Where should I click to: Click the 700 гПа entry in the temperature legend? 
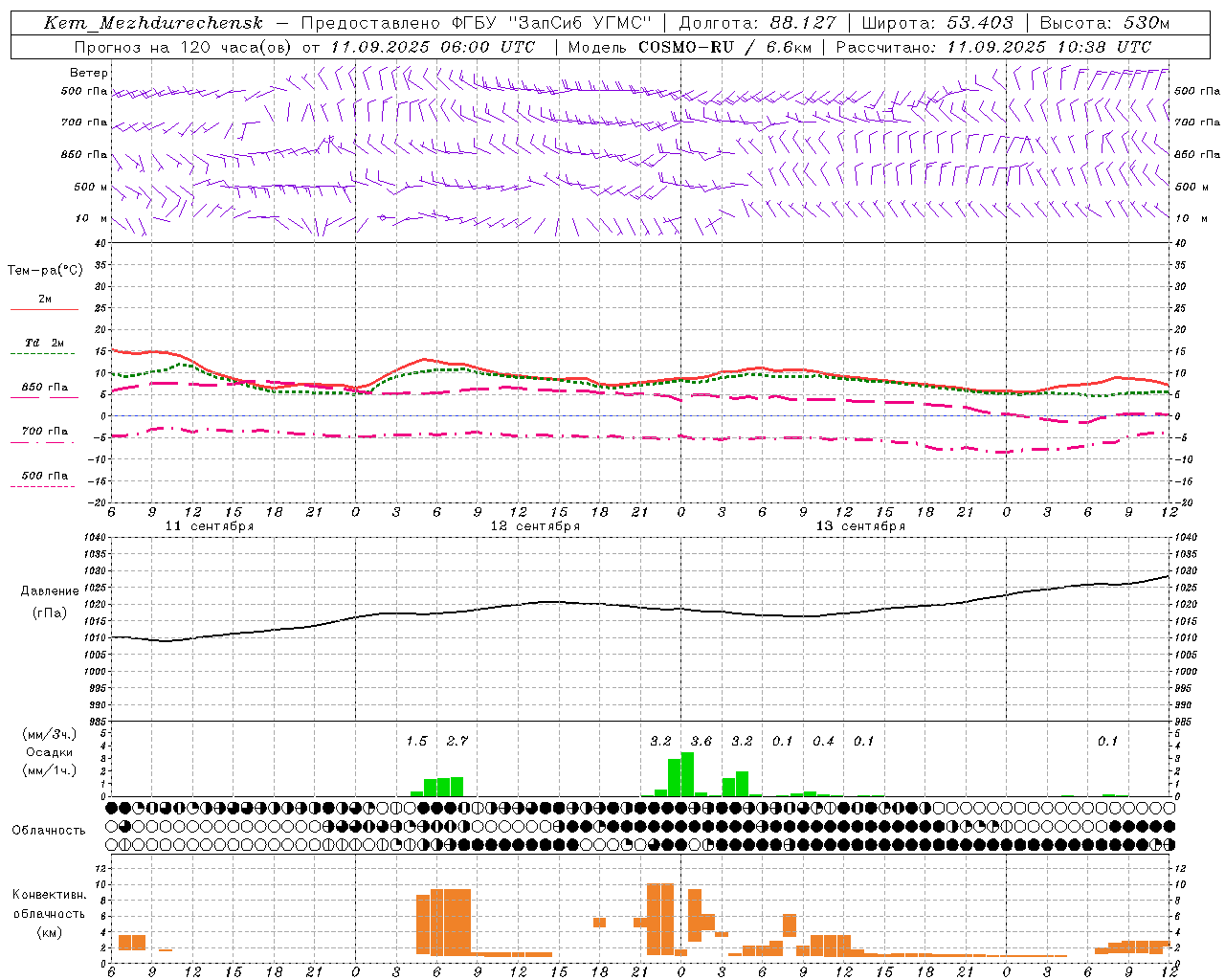click(x=45, y=432)
